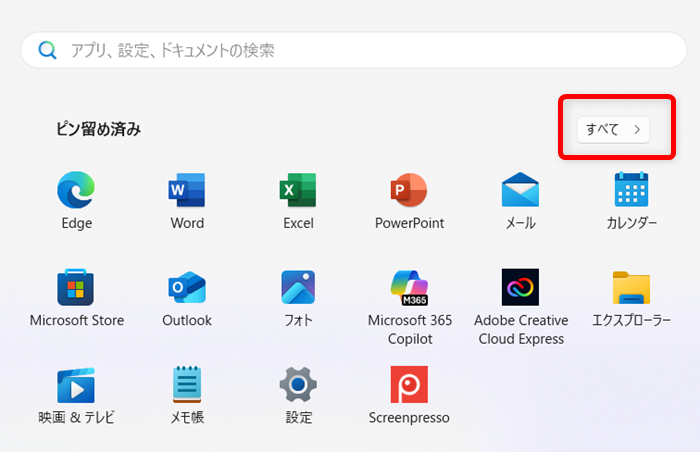700x452 pixels.
Task: Launch the 映画 & テレビ app
Action: (76, 385)
